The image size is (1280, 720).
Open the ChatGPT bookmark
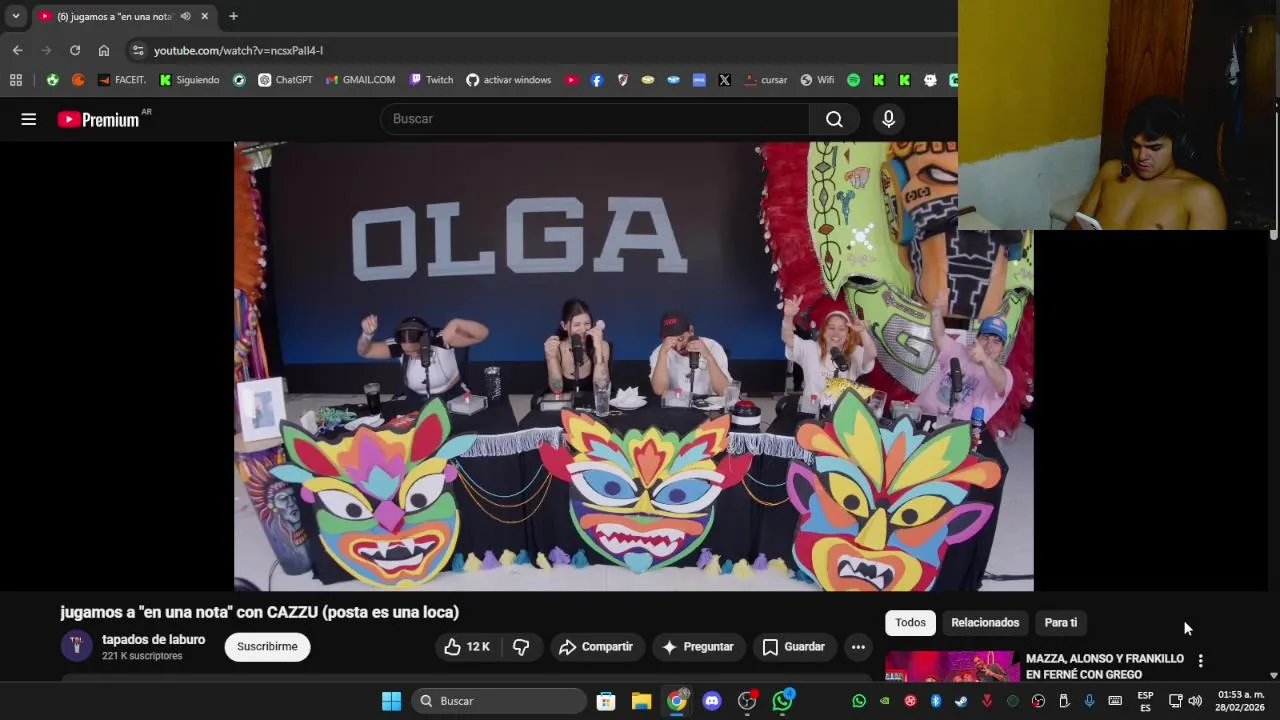pyautogui.click(x=285, y=80)
